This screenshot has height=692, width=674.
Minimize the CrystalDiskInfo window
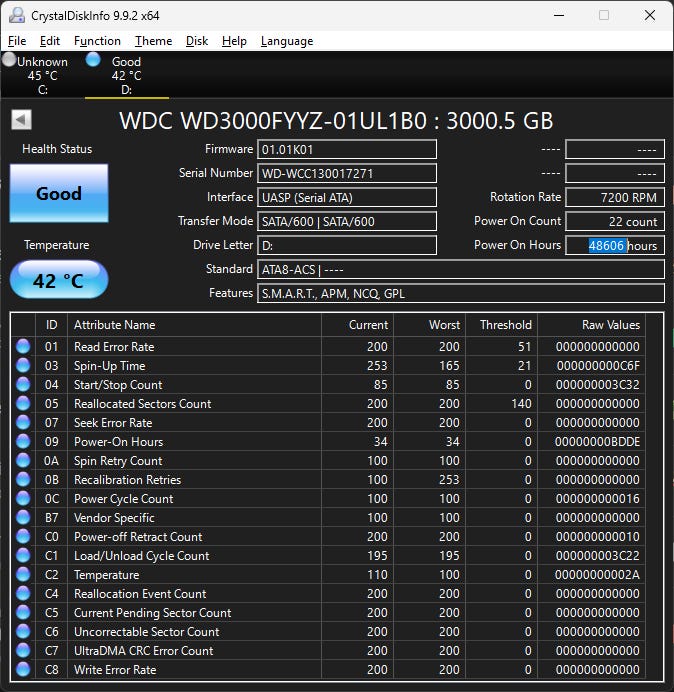click(559, 15)
